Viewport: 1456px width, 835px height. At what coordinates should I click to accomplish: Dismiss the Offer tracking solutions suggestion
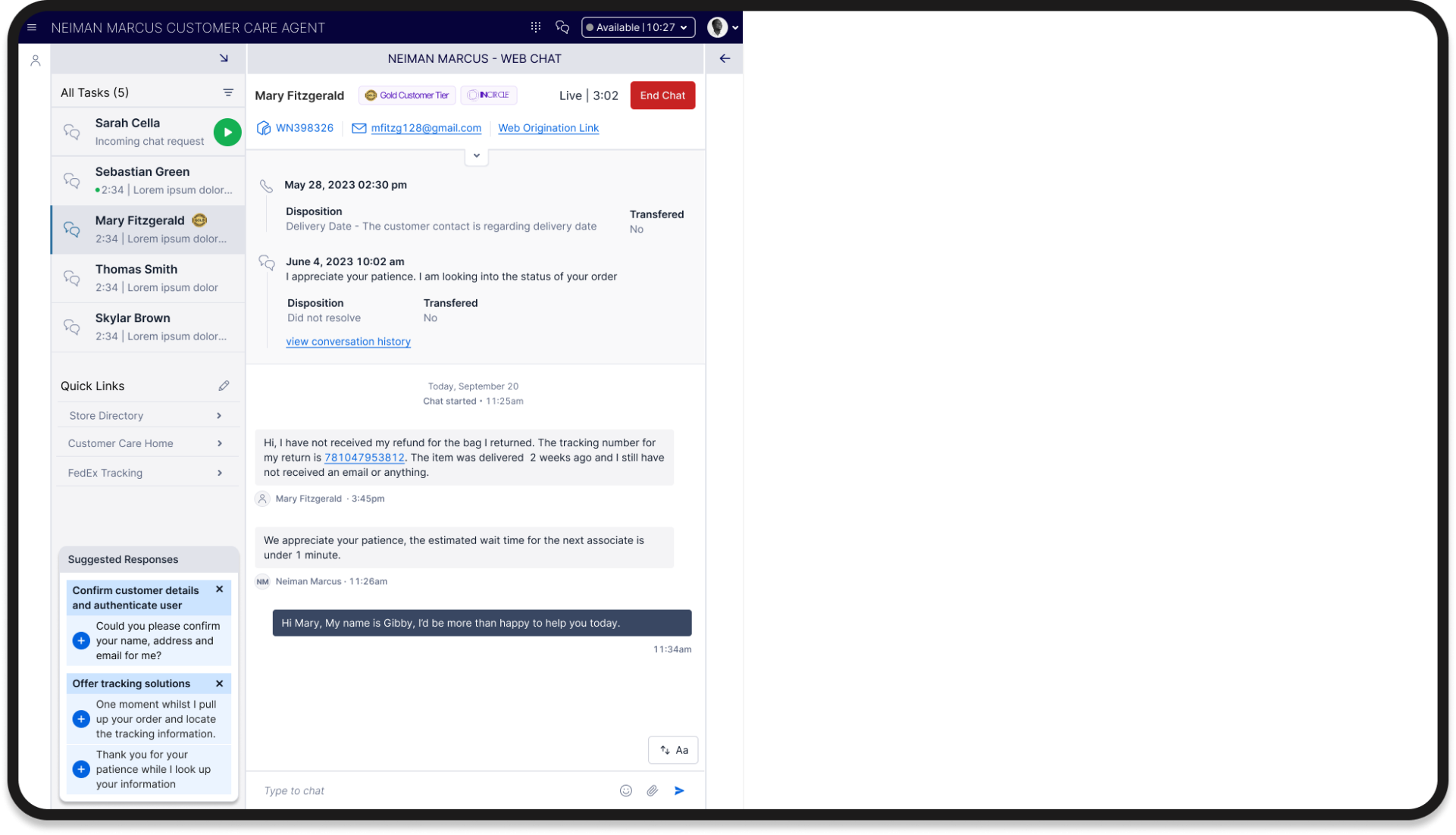coord(220,683)
